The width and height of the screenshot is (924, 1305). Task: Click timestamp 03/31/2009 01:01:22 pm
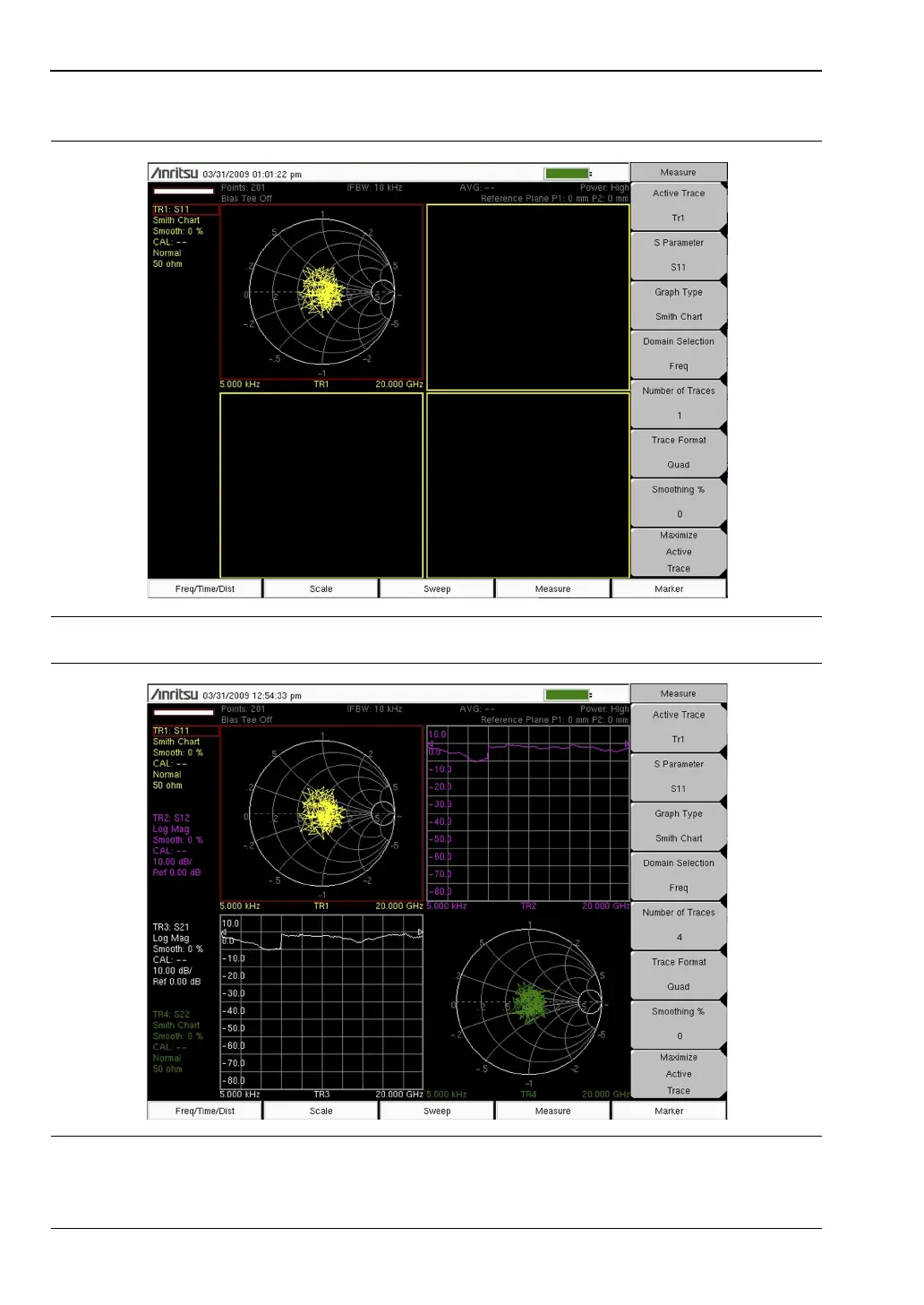[252, 175]
